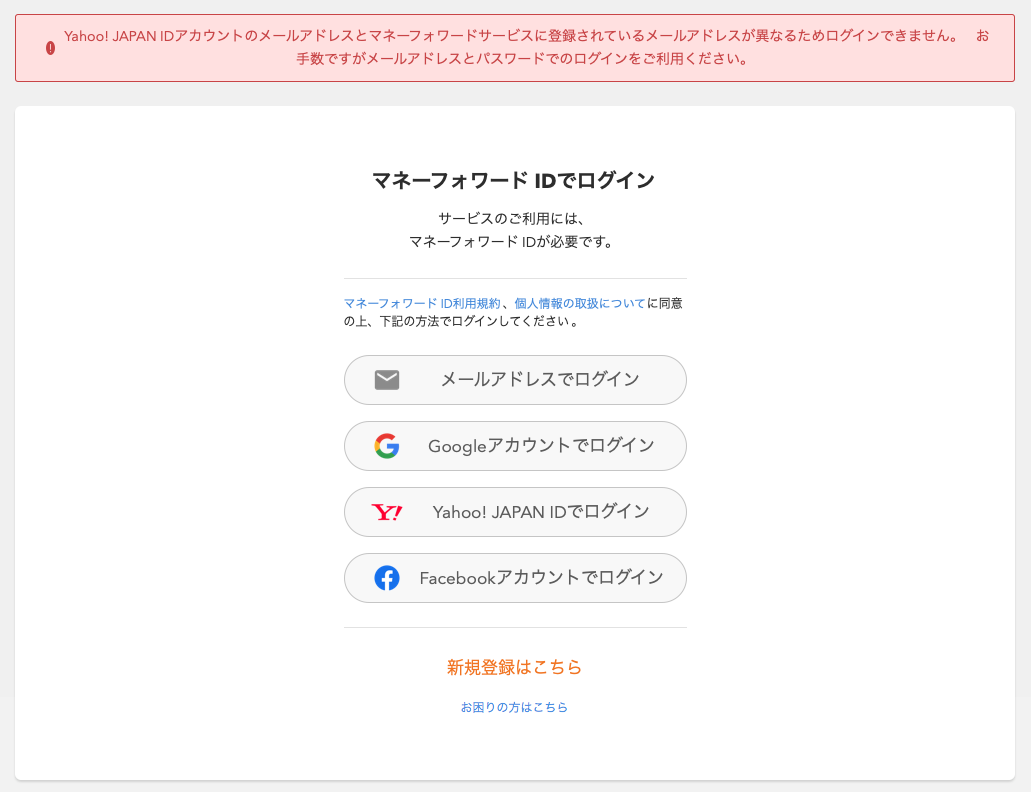Open 個人情報の取扱について link
1031x792 pixels.
[579, 303]
